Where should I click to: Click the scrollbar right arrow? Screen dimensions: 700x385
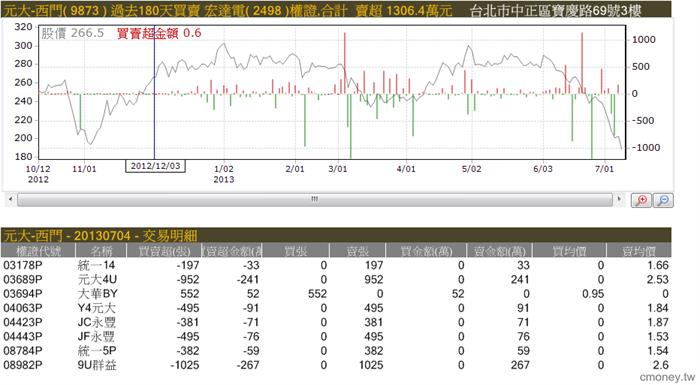(619, 199)
